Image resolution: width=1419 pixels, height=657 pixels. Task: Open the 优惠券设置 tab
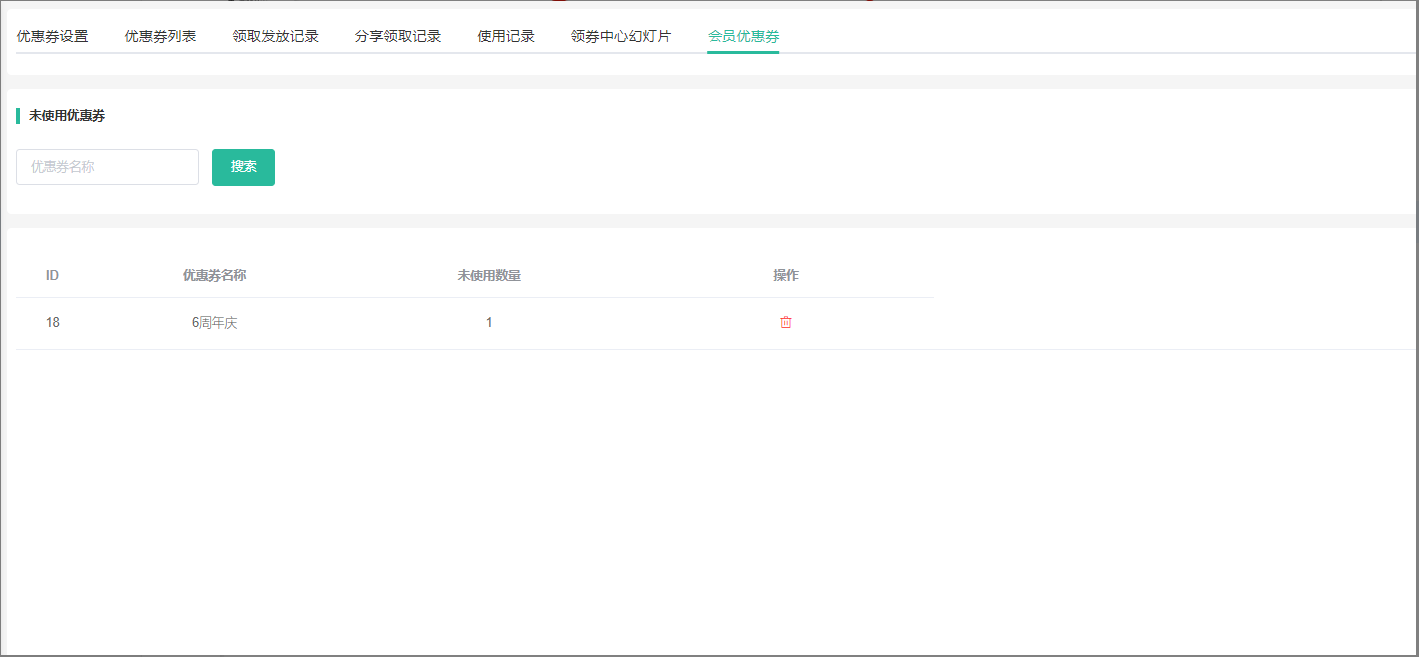pos(52,37)
